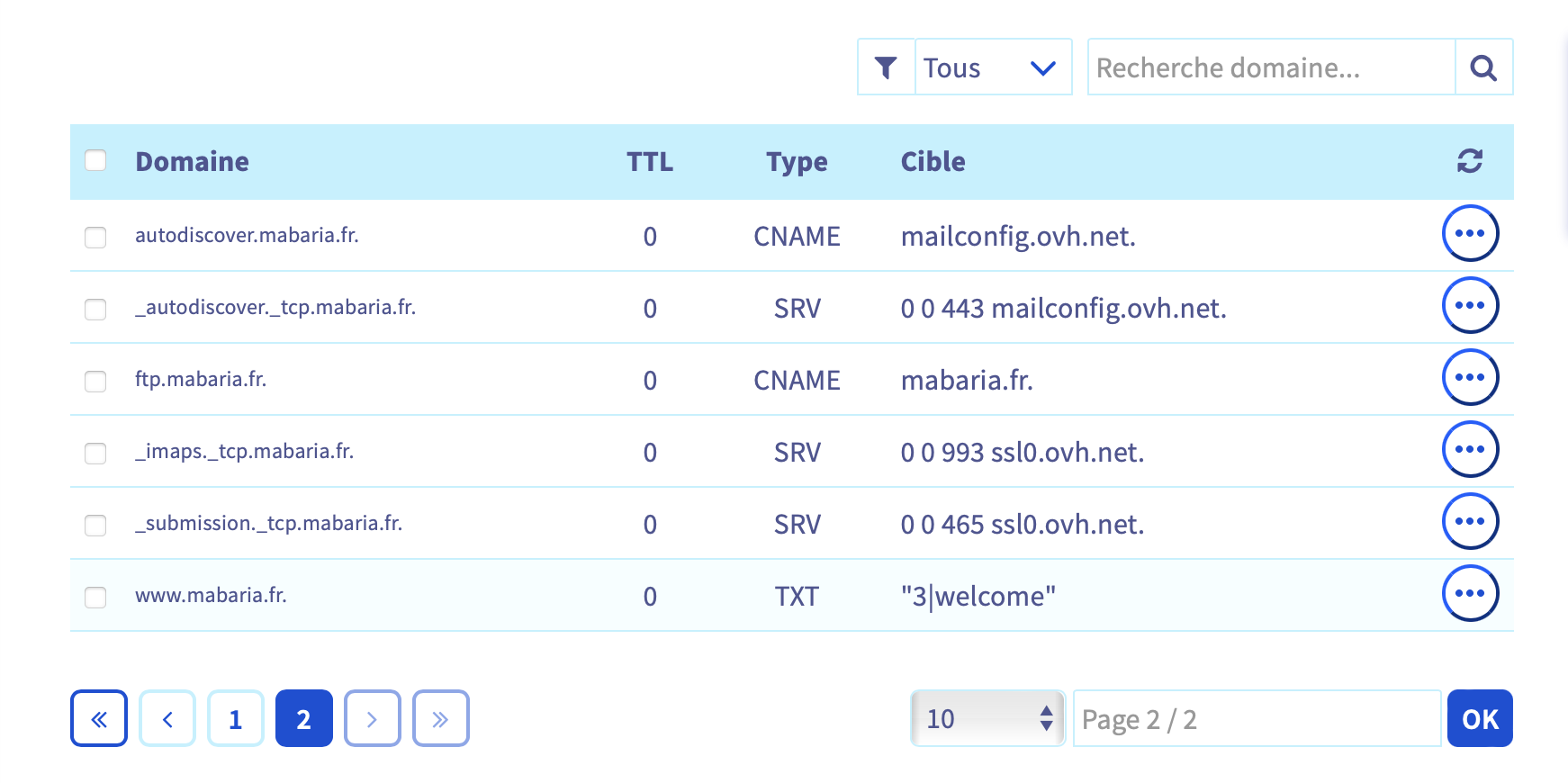The image size is (1568, 783).
Task: Tick the checkbox beside ftp.mabaria.fr.
Action: click(x=95, y=381)
